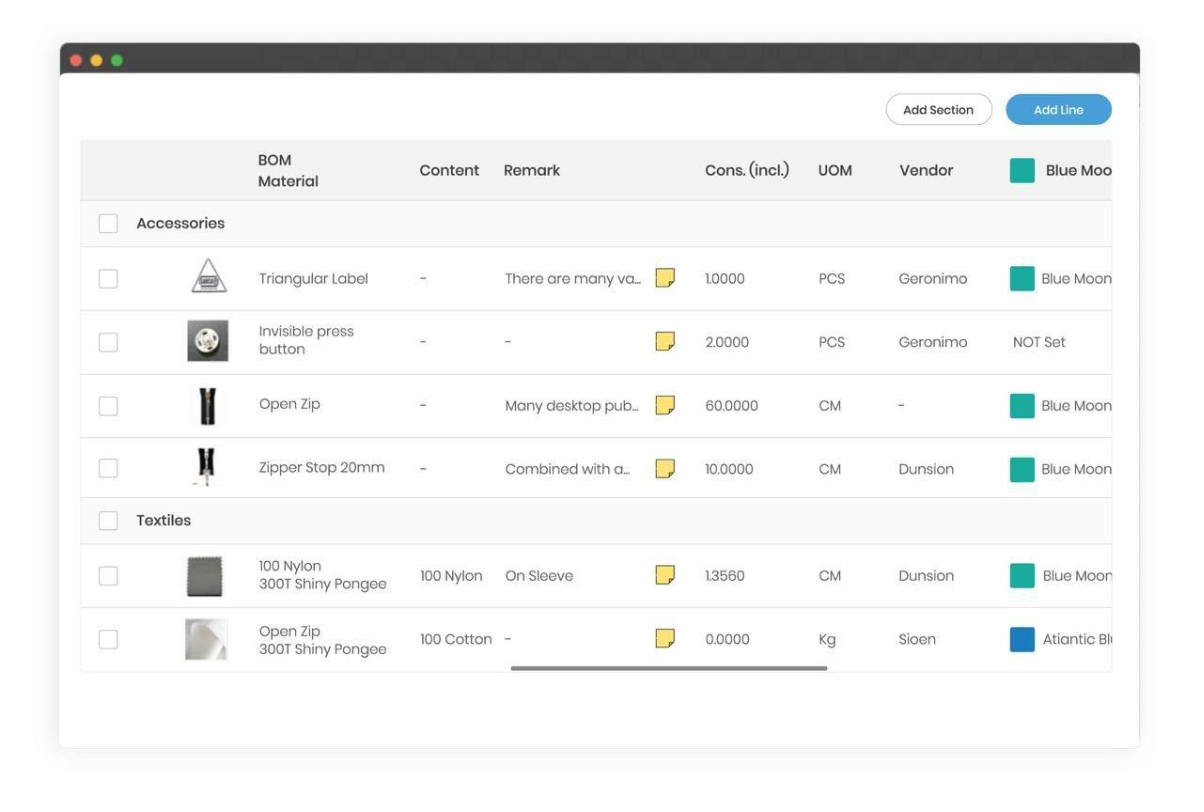Click the NOT Set color cell

click(1039, 342)
